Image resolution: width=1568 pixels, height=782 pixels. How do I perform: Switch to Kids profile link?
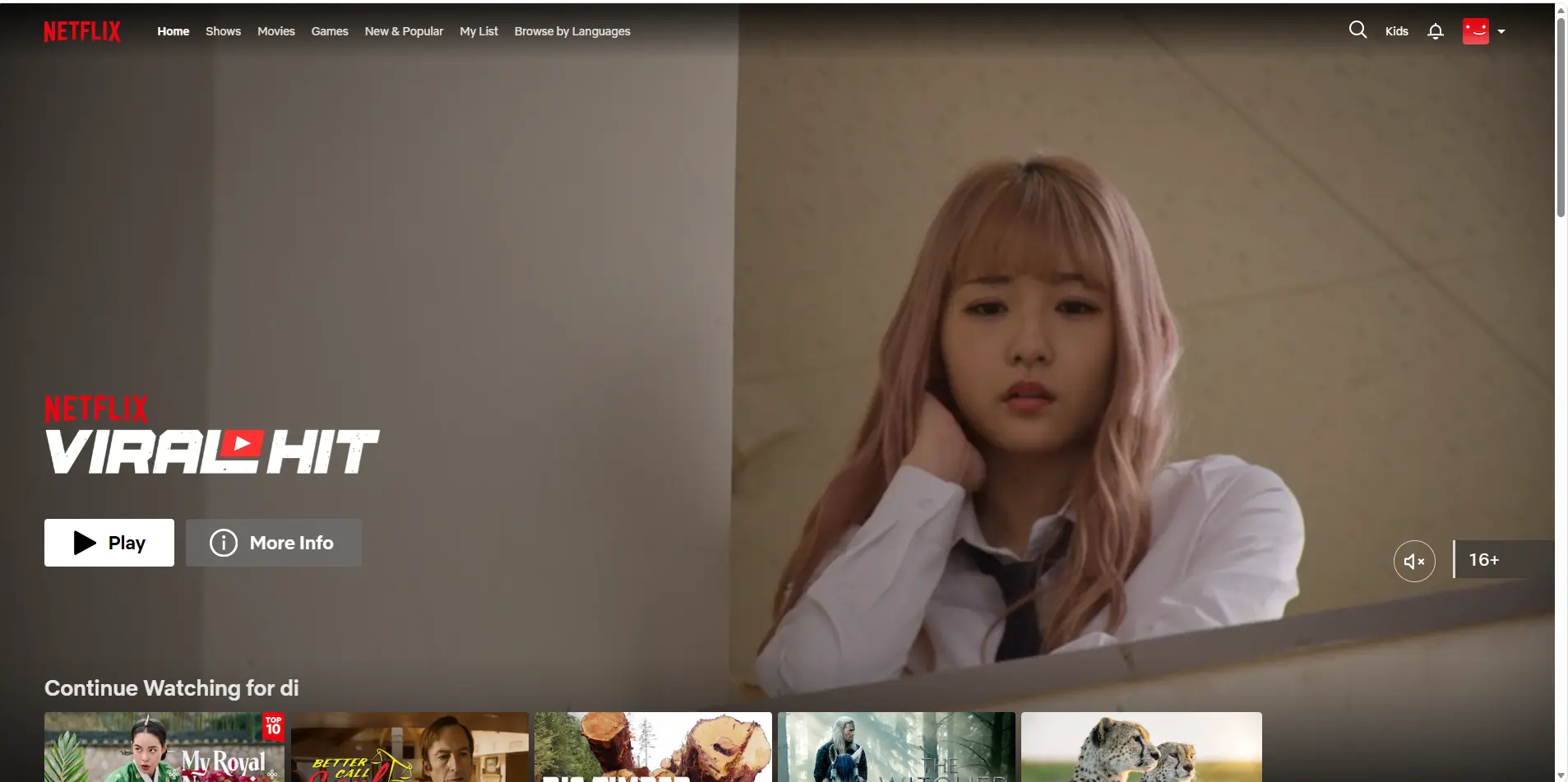(1396, 31)
